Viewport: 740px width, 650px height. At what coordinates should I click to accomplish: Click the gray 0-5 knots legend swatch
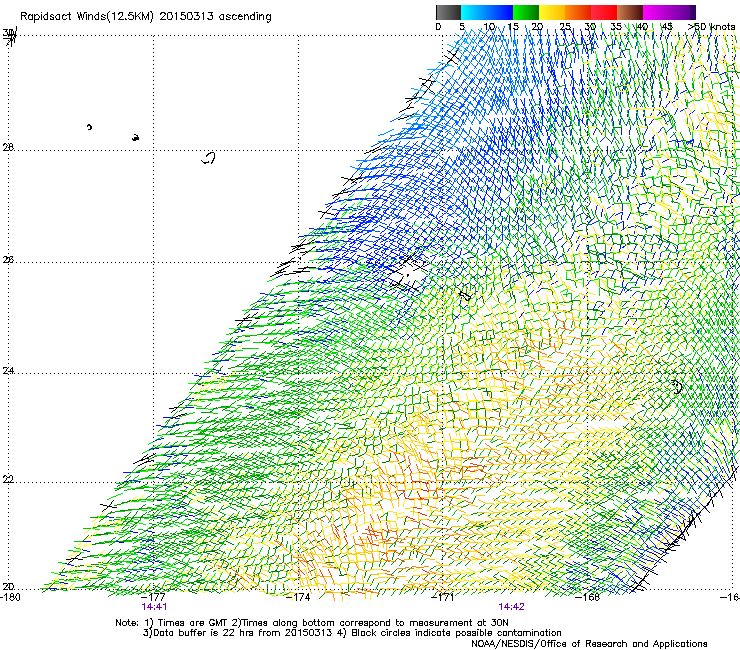click(448, 12)
